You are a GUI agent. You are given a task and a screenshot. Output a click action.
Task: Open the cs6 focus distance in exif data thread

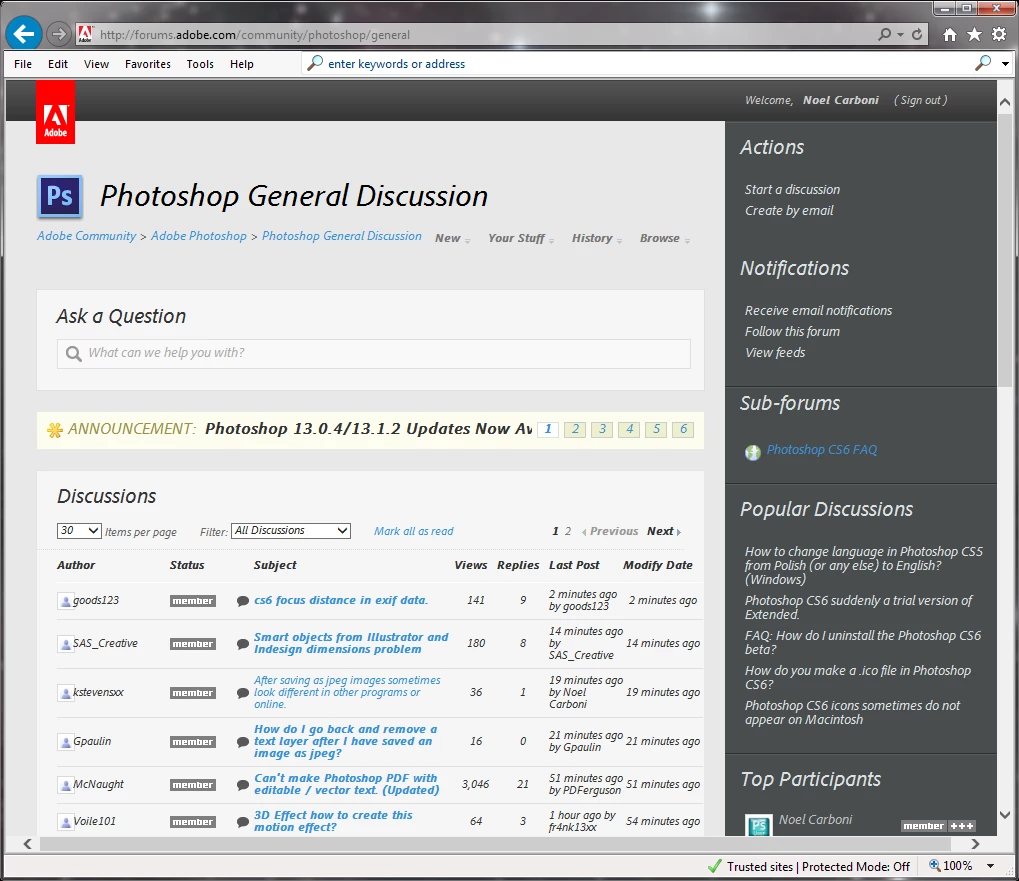pos(341,600)
